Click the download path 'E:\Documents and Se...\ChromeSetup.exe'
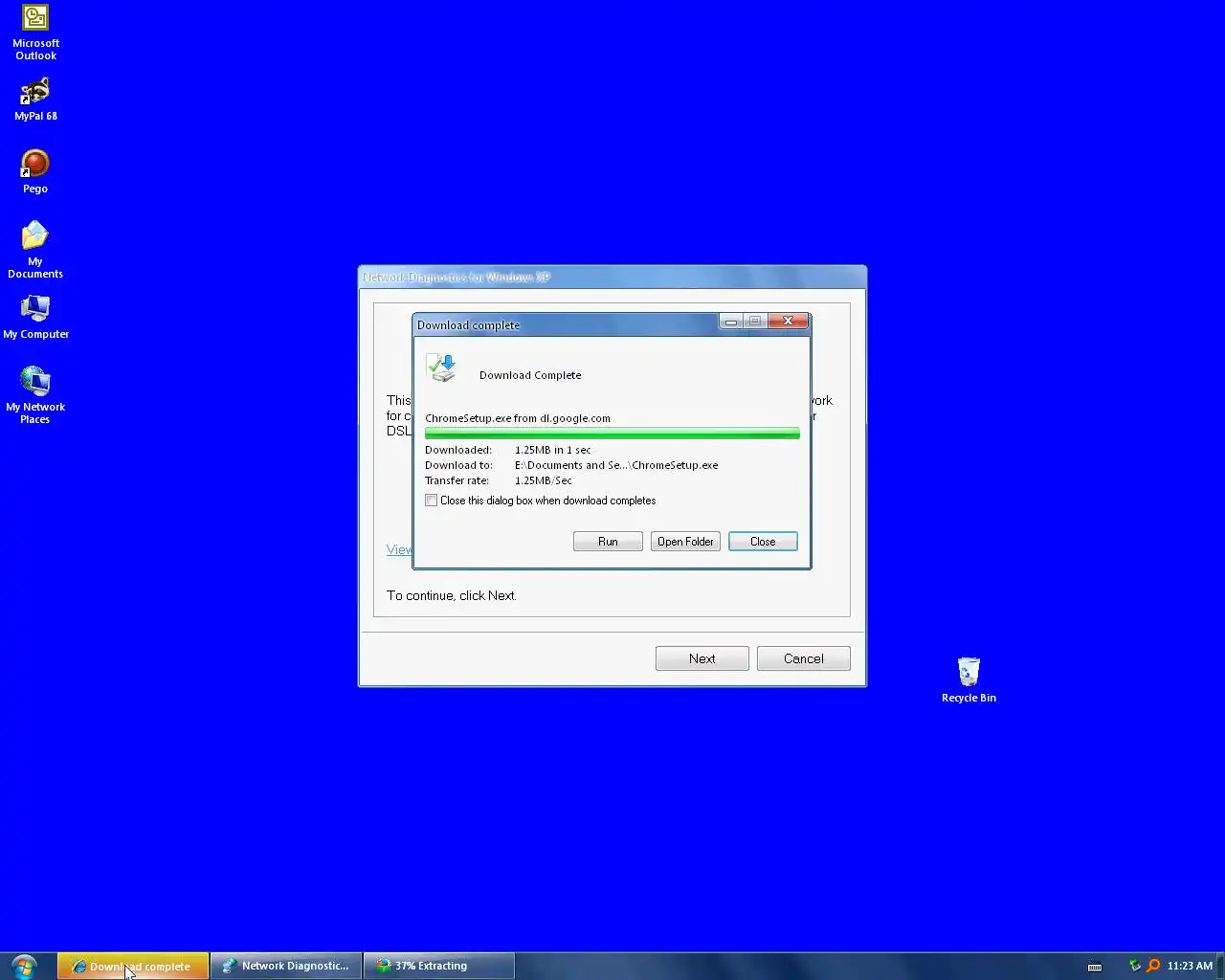The image size is (1225, 980). pyautogui.click(x=616, y=465)
